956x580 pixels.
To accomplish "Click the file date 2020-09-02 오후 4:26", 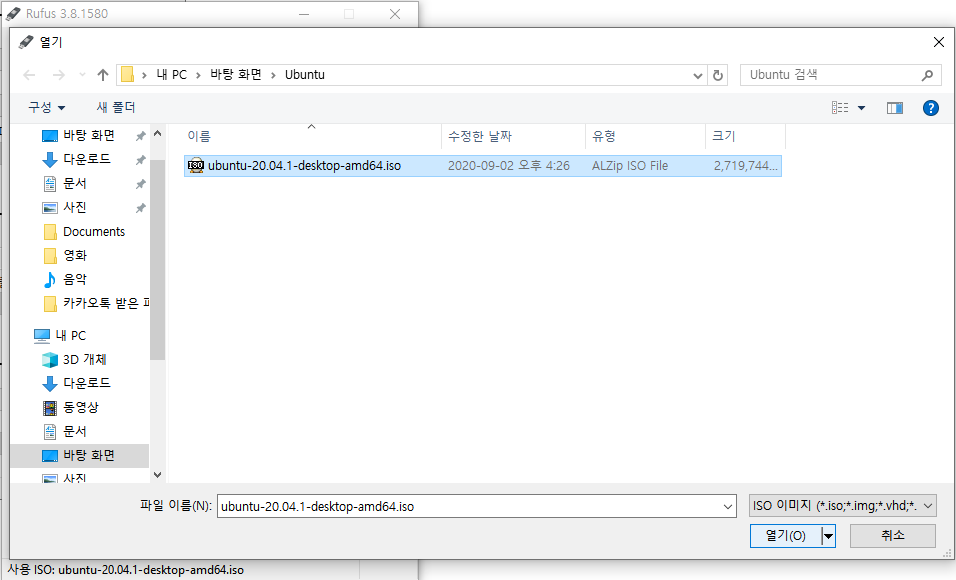I will pyautogui.click(x=508, y=166).
